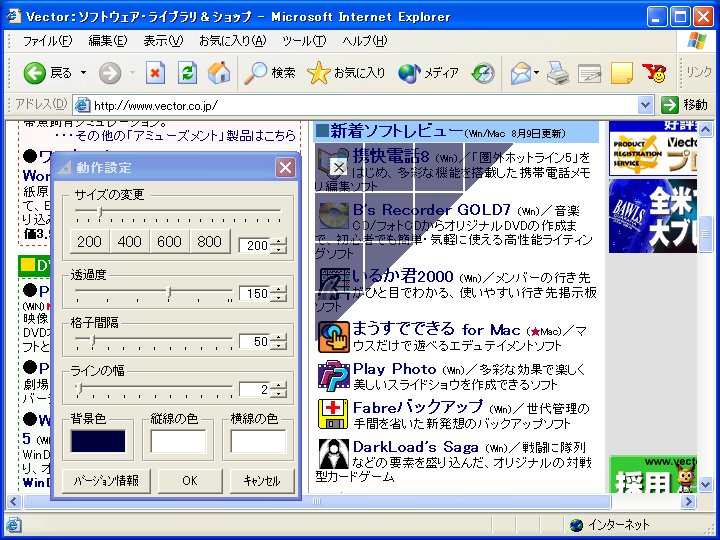Open the ファイル(F) menu
720x540 pixels.
click(47, 41)
